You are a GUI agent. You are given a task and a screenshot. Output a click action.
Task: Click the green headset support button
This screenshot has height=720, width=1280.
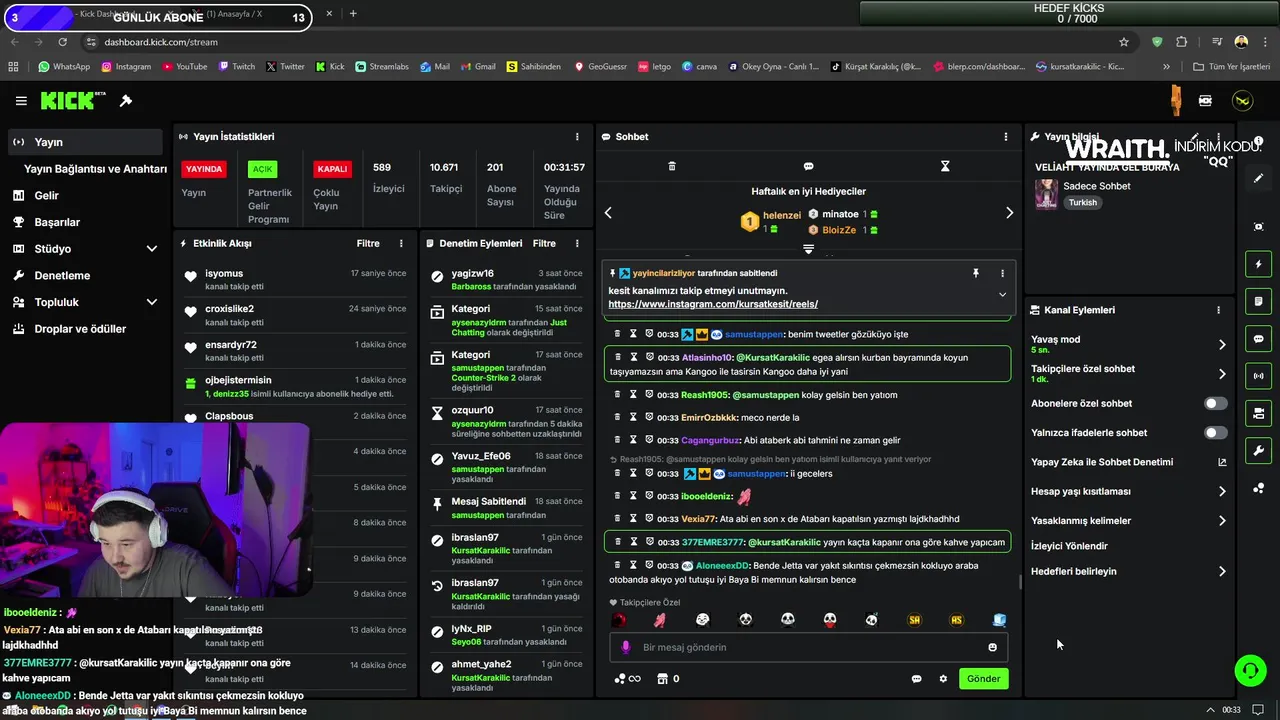(x=1250, y=671)
